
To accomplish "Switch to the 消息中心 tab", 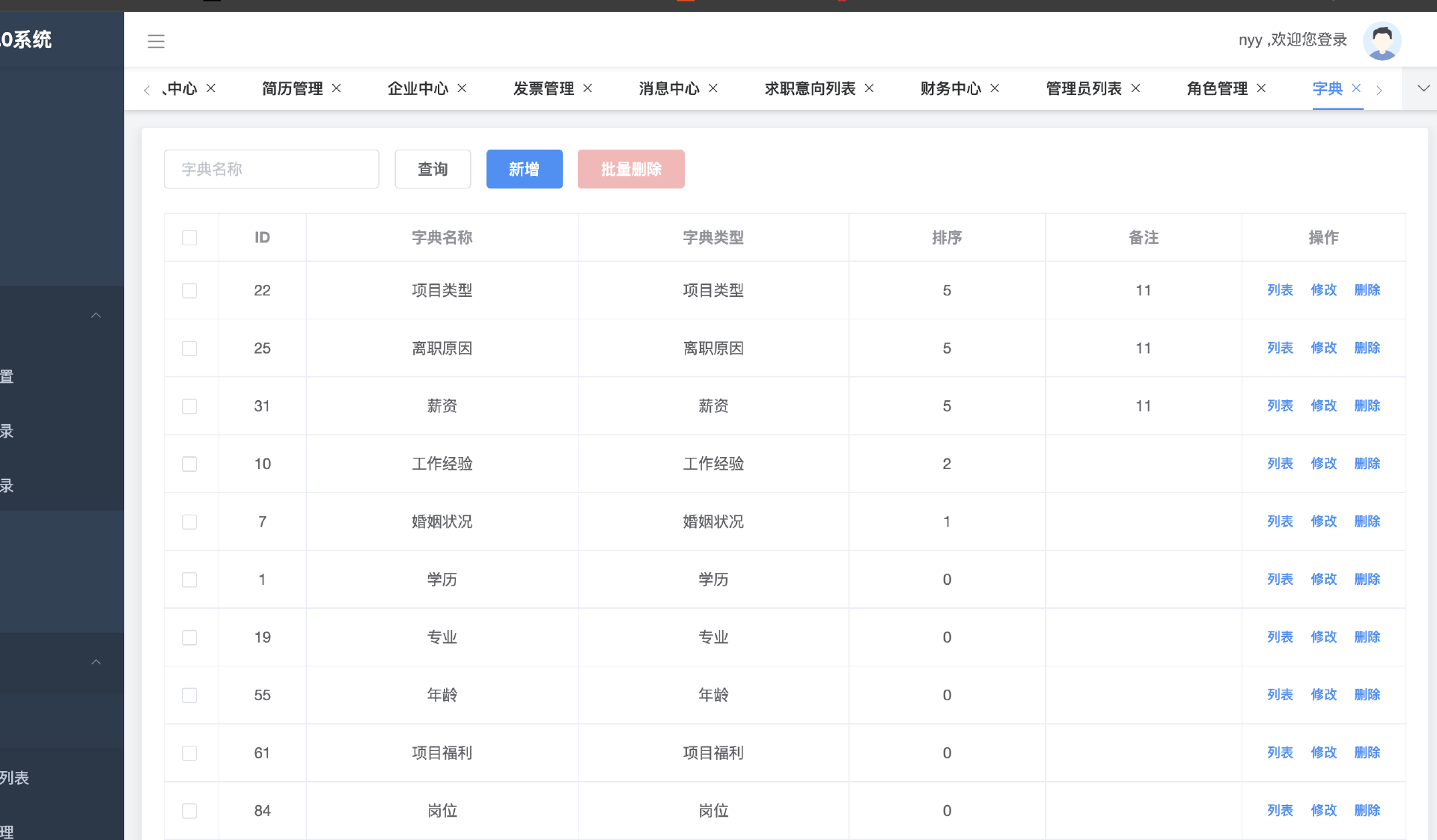I will [x=668, y=88].
